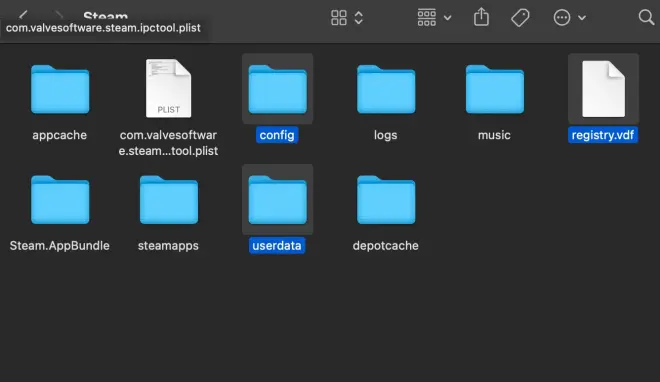660x382 pixels.
Task: Click the 'com.valvesoftware.steam...tool.plist' file name
Action: 168,143
